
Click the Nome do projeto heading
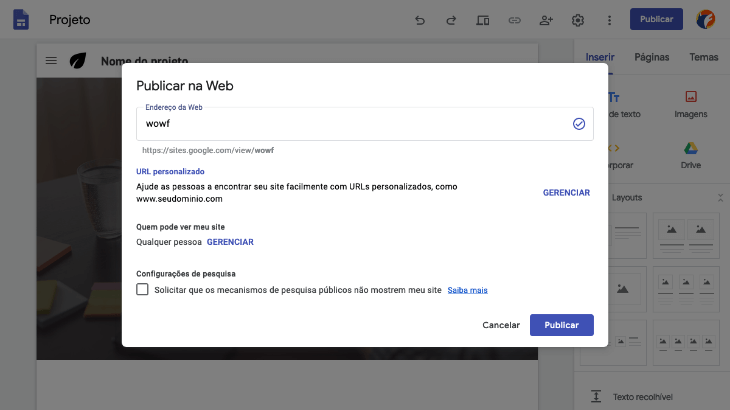pyautogui.click(x=144, y=61)
